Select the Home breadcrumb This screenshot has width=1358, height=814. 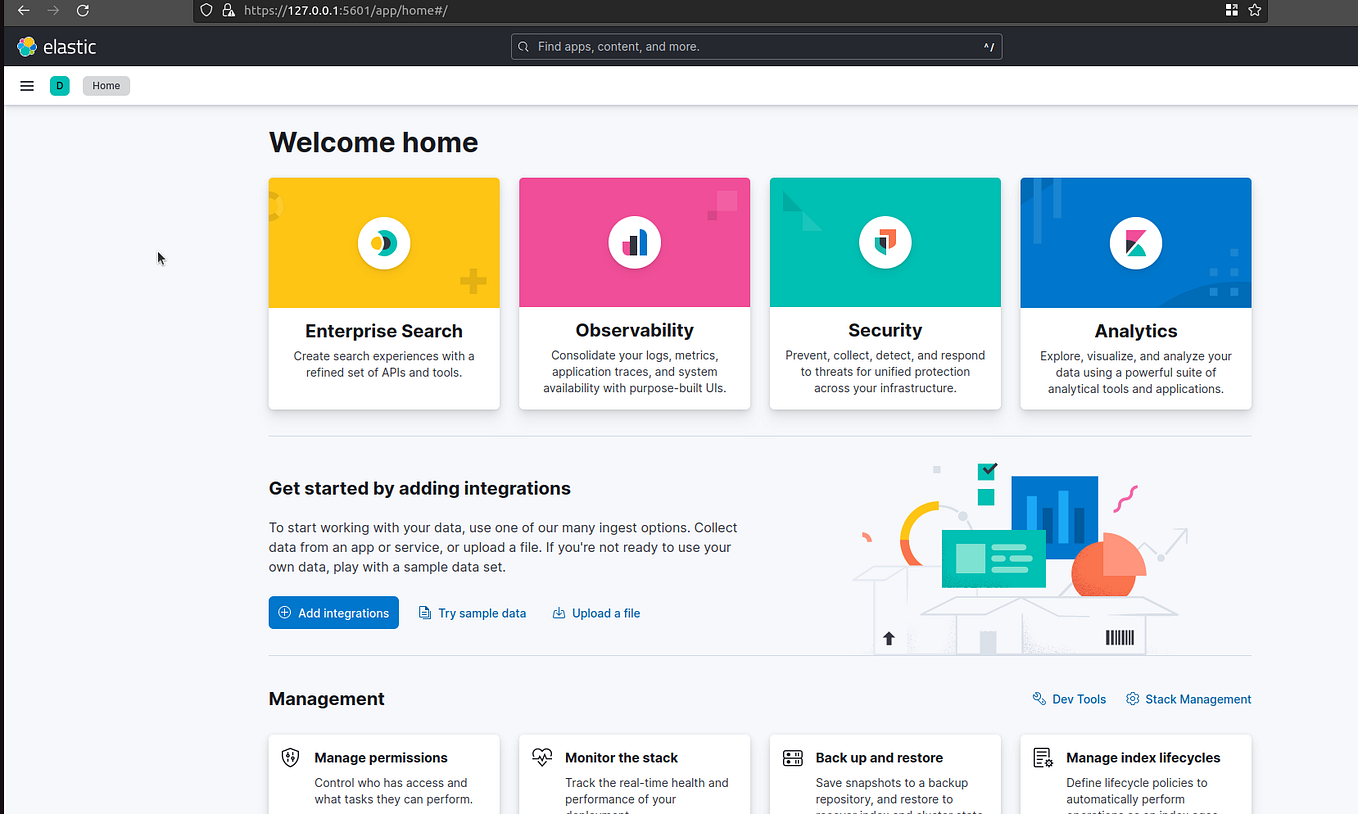click(105, 85)
